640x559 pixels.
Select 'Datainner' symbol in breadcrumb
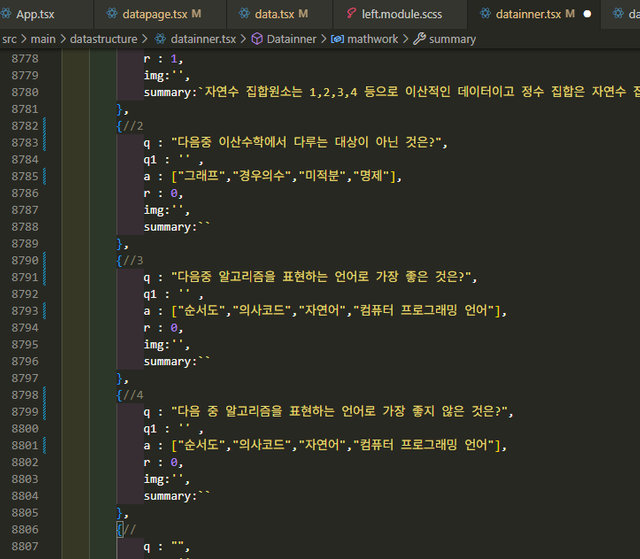(291, 39)
